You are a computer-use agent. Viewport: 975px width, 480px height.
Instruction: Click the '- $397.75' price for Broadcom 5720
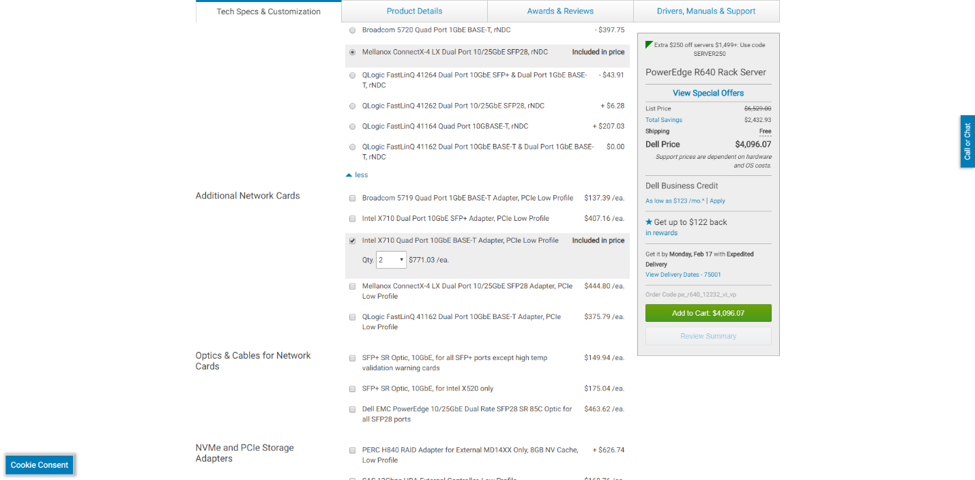click(x=609, y=30)
